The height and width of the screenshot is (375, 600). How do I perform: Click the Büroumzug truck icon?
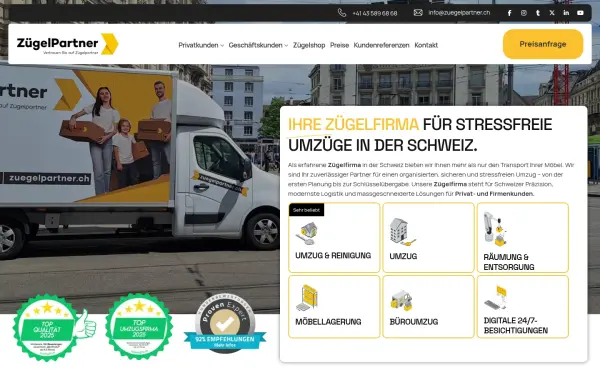(401, 301)
